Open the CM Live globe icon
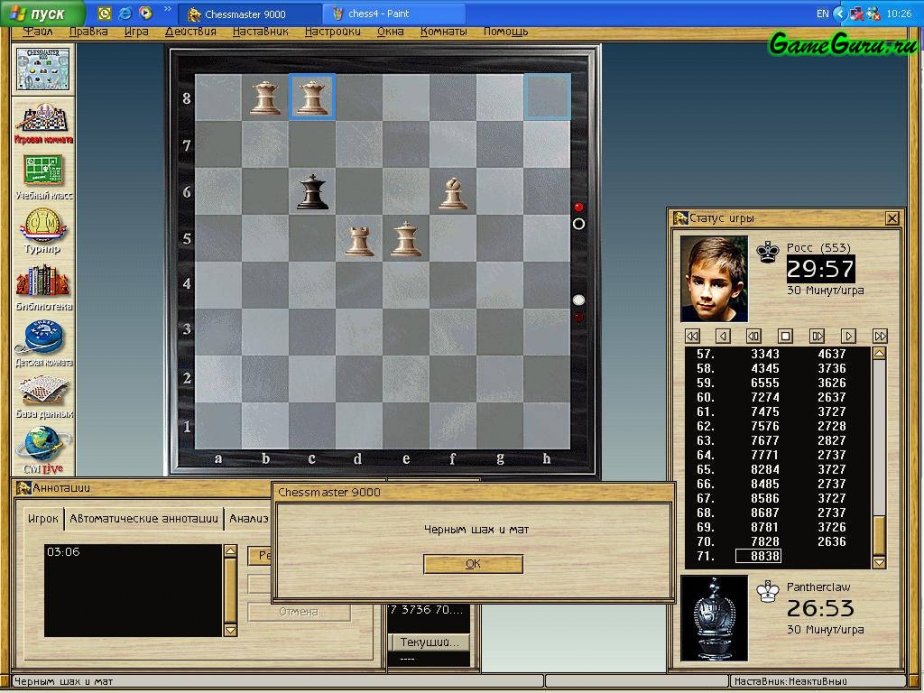This screenshot has height=693, width=924. pyautogui.click(x=43, y=451)
